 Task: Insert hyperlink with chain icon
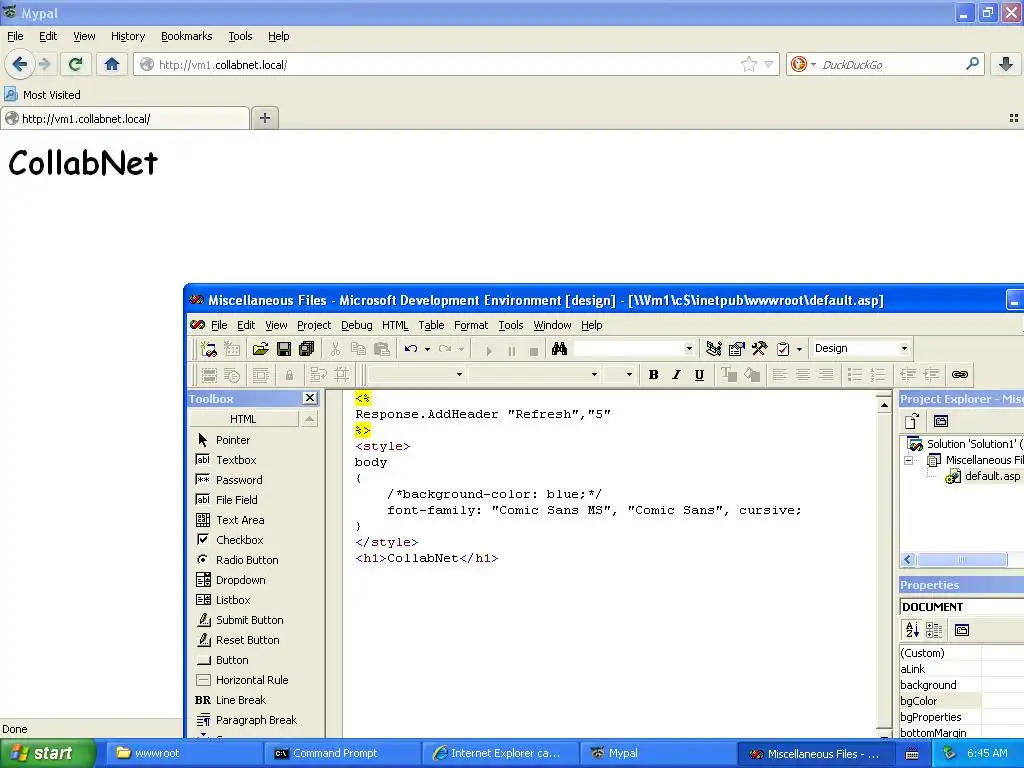pos(959,375)
